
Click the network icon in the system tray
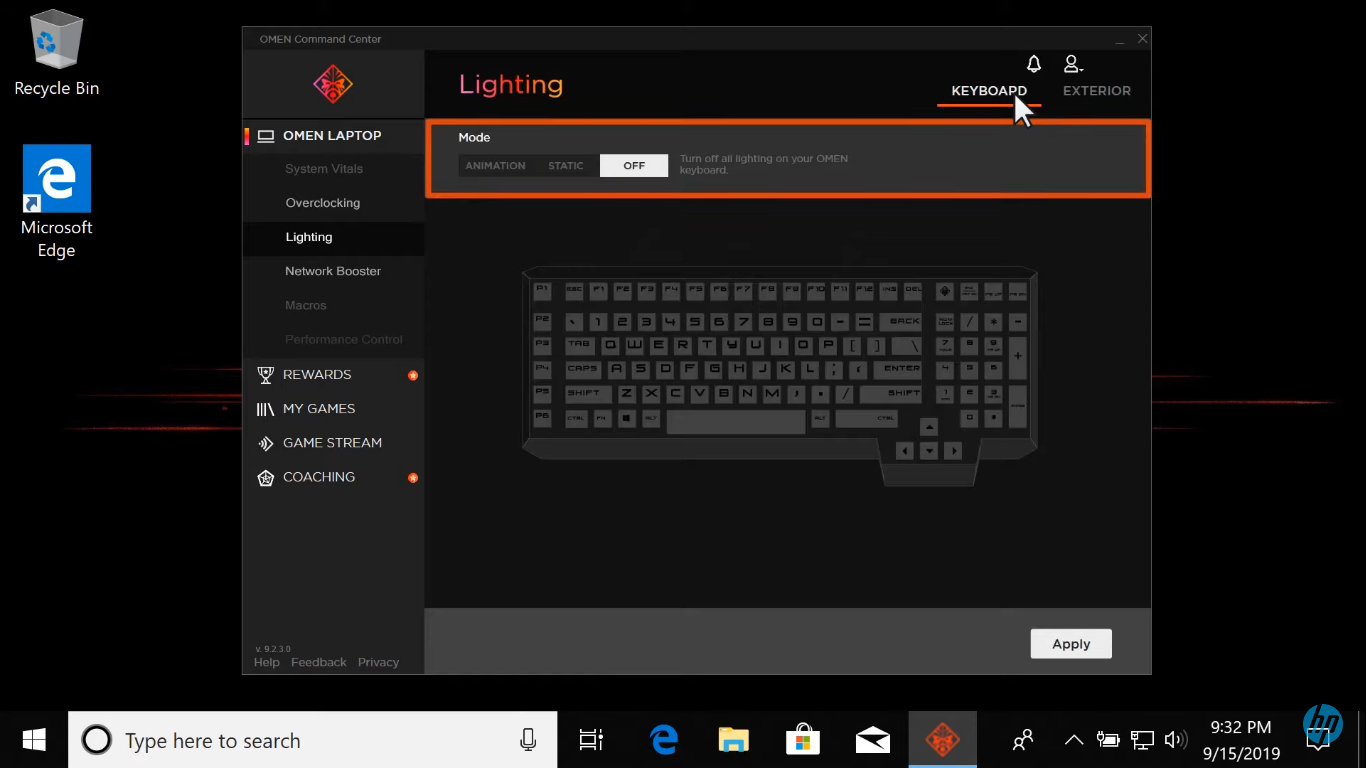pos(1142,741)
